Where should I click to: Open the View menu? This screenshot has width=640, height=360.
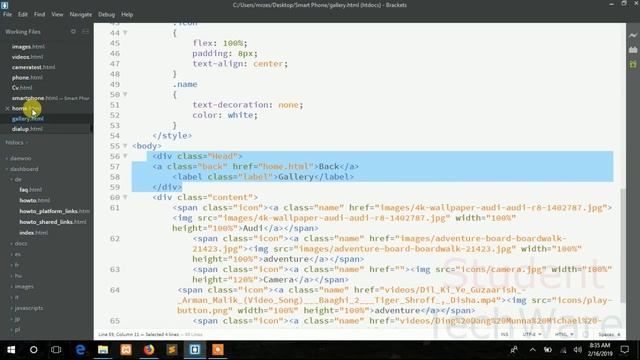coord(57,14)
